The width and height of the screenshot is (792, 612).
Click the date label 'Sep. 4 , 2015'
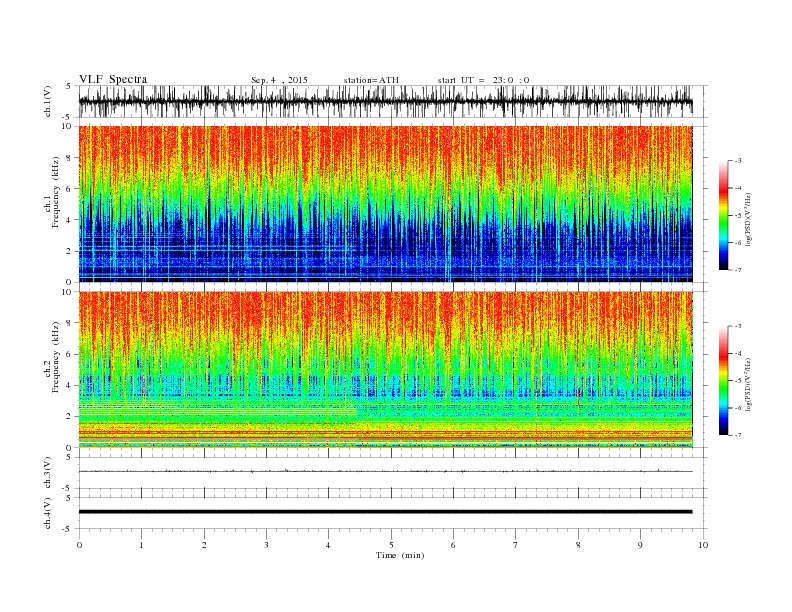point(279,80)
